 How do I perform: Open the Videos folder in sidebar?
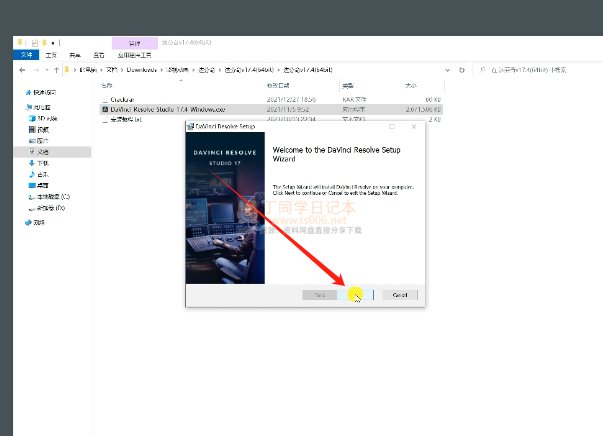43,129
